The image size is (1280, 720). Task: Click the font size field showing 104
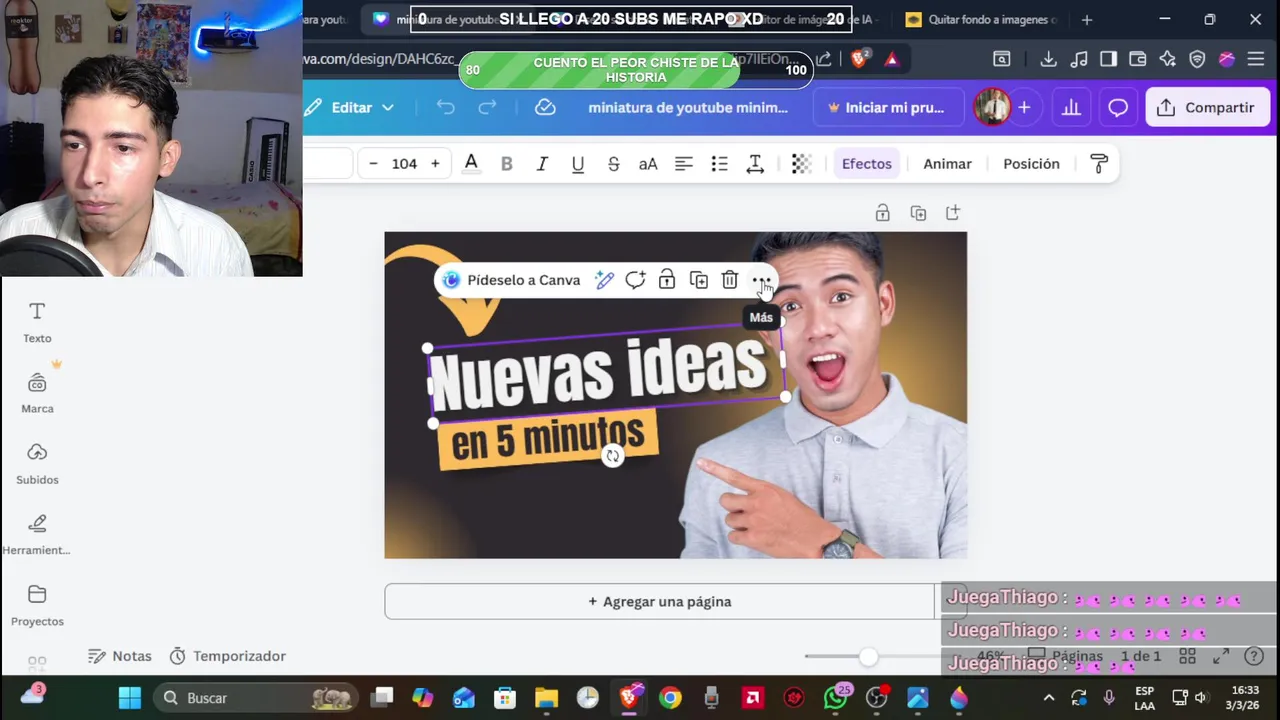tap(404, 164)
